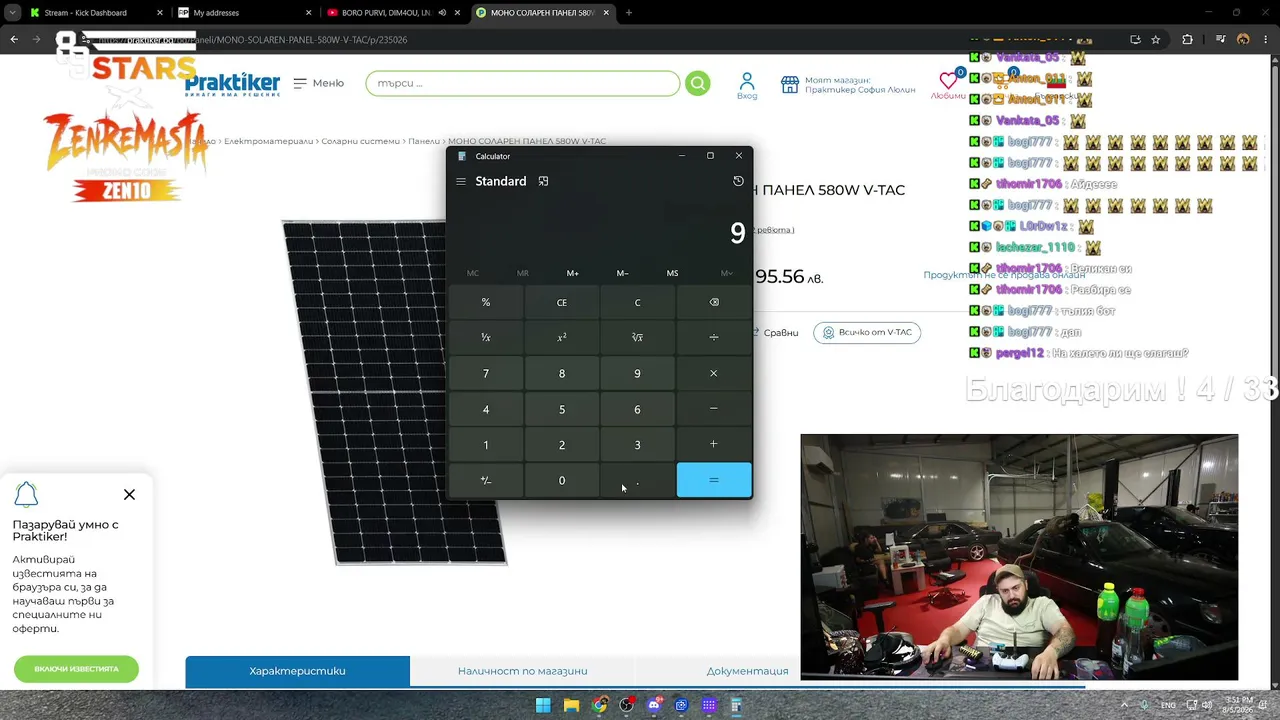Switch to the BORO PURVI YouTube tab
The image size is (1280, 720).
click(396, 13)
